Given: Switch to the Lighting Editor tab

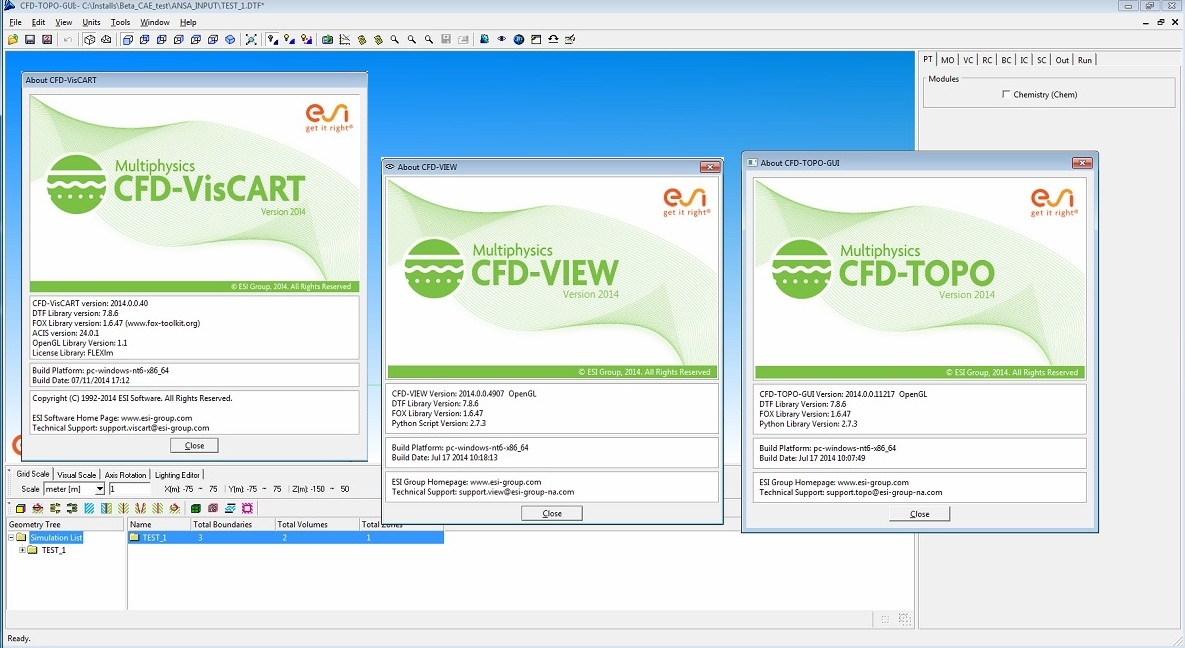Looking at the screenshot, I should pyautogui.click(x=178, y=475).
